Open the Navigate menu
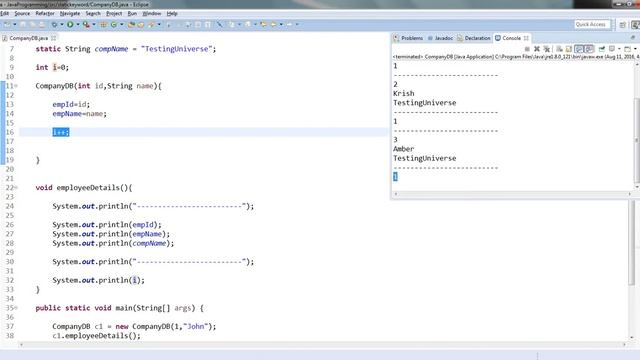 [x=70, y=13]
